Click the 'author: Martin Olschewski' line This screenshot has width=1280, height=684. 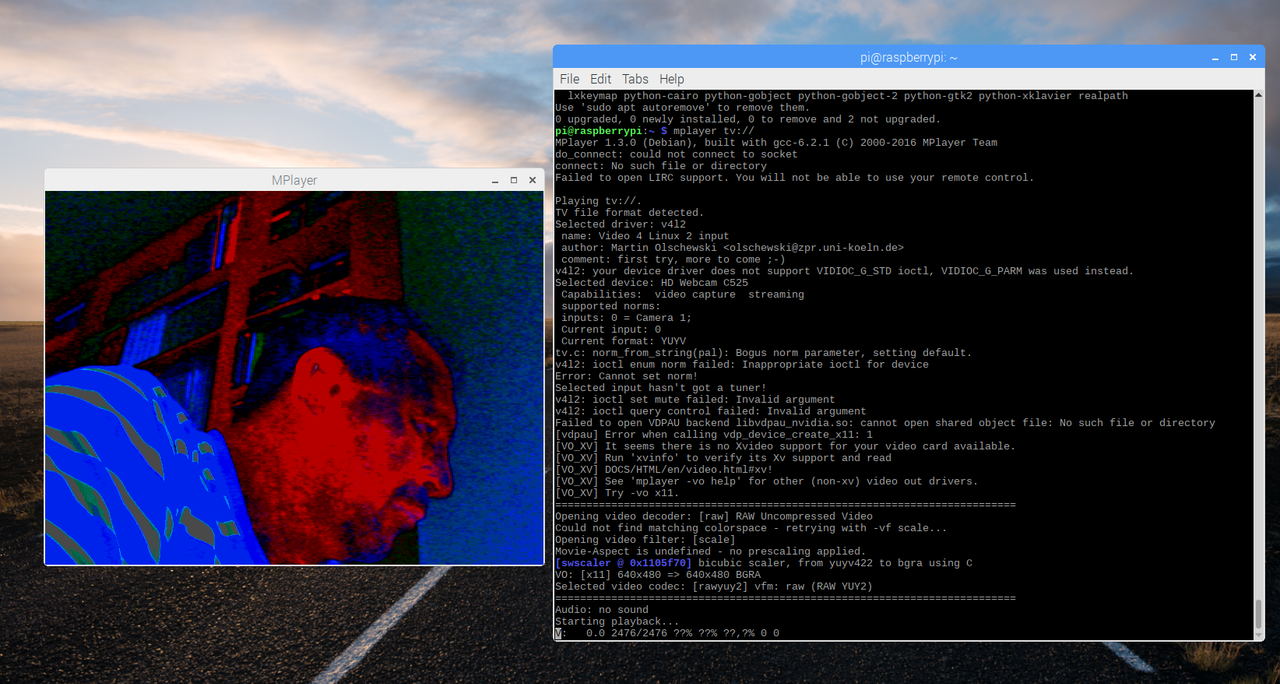[x=732, y=248]
